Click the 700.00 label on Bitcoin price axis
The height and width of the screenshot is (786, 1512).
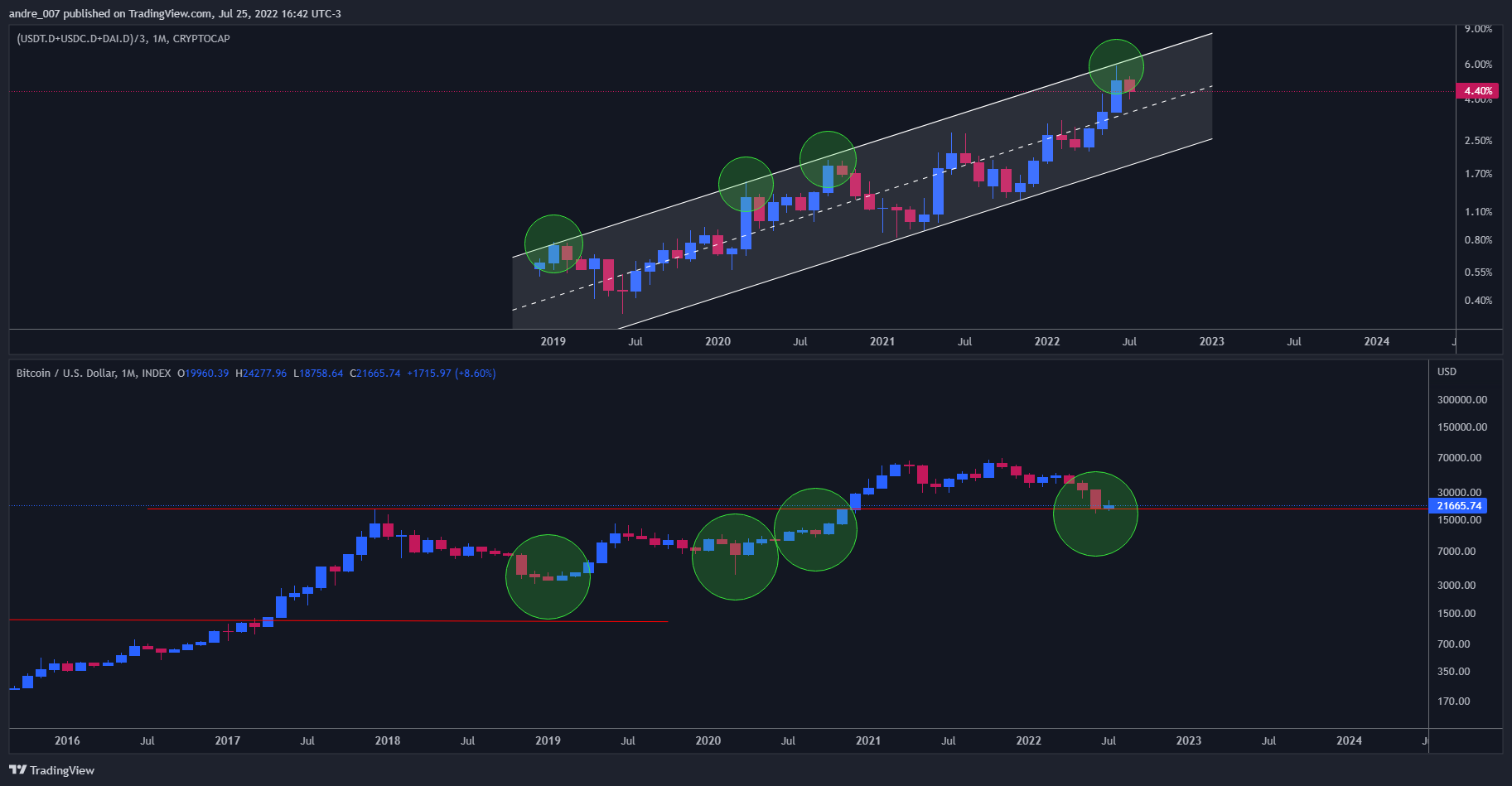tap(1454, 644)
